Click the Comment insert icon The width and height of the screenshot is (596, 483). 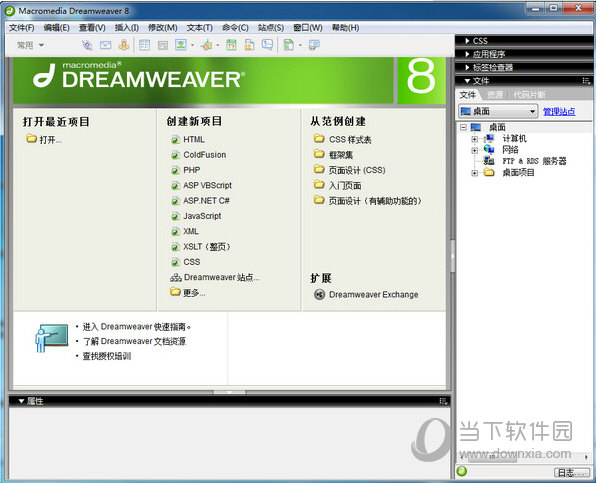click(267, 45)
